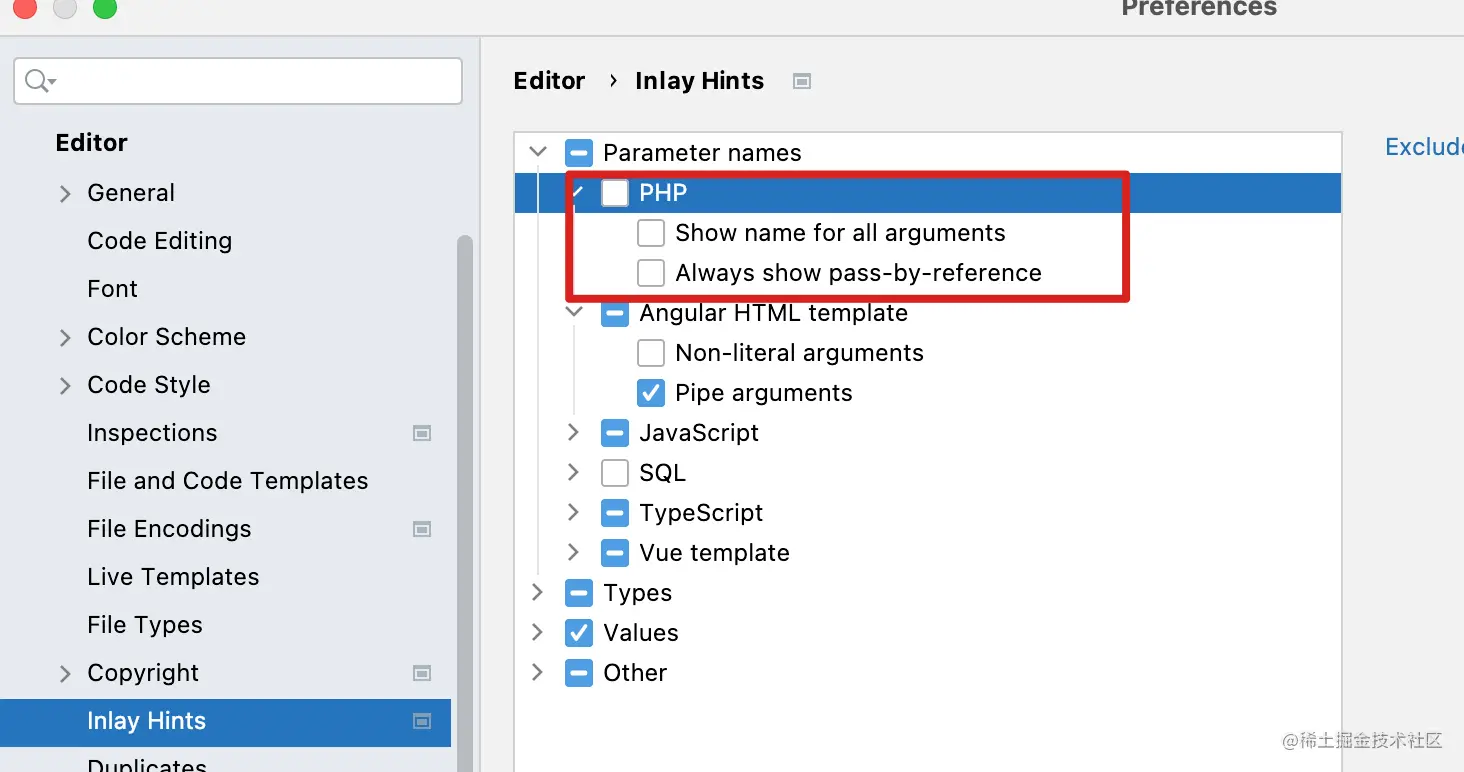
Task: Toggle the PHP parameter names checkbox
Action: click(615, 193)
